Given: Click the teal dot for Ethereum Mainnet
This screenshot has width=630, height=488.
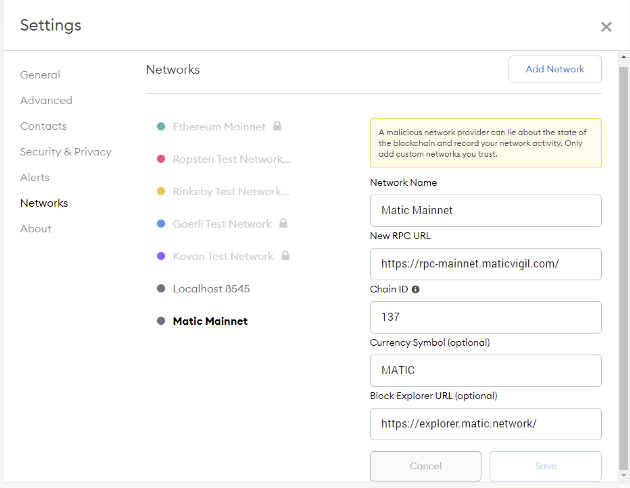Looking at the screenshot, I should click(161, 127).
